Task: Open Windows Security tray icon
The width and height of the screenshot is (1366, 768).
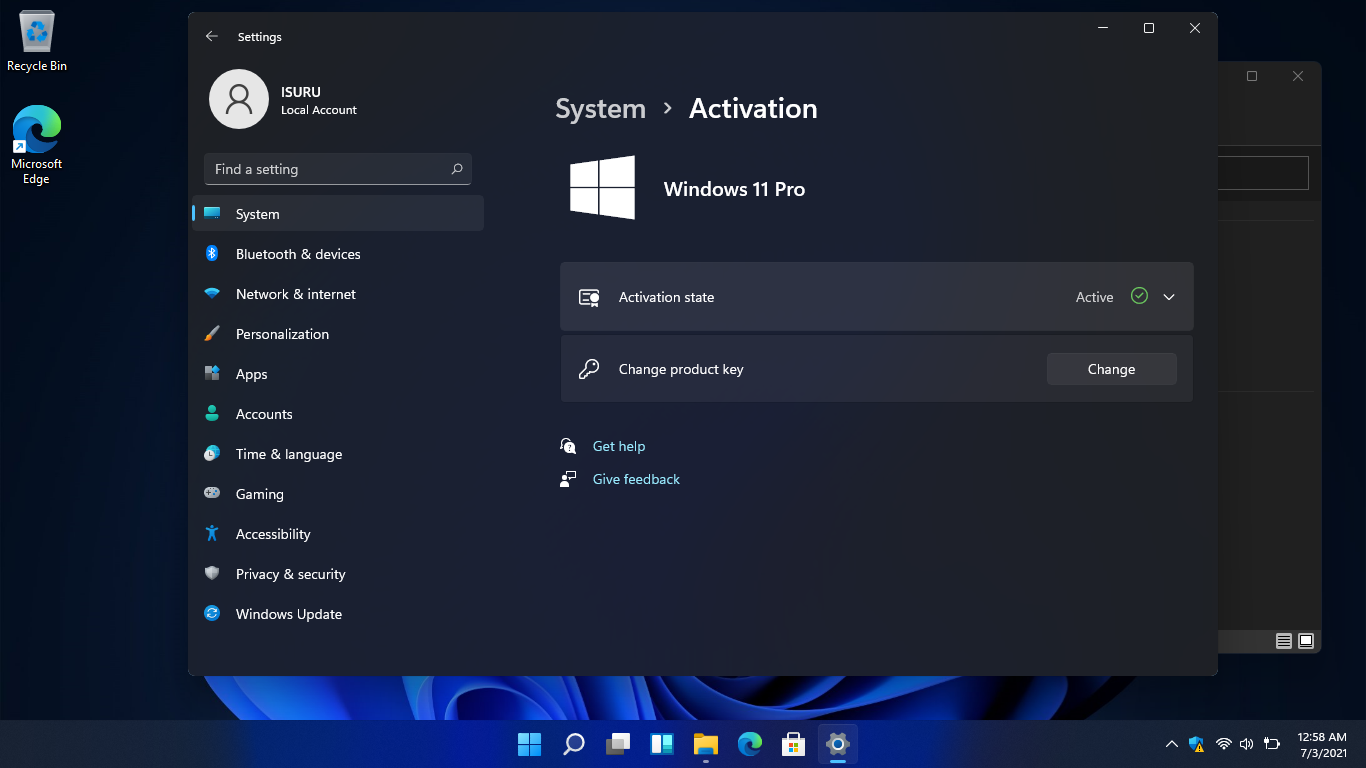Action: pyautogui.click(x=1197, y=744)
